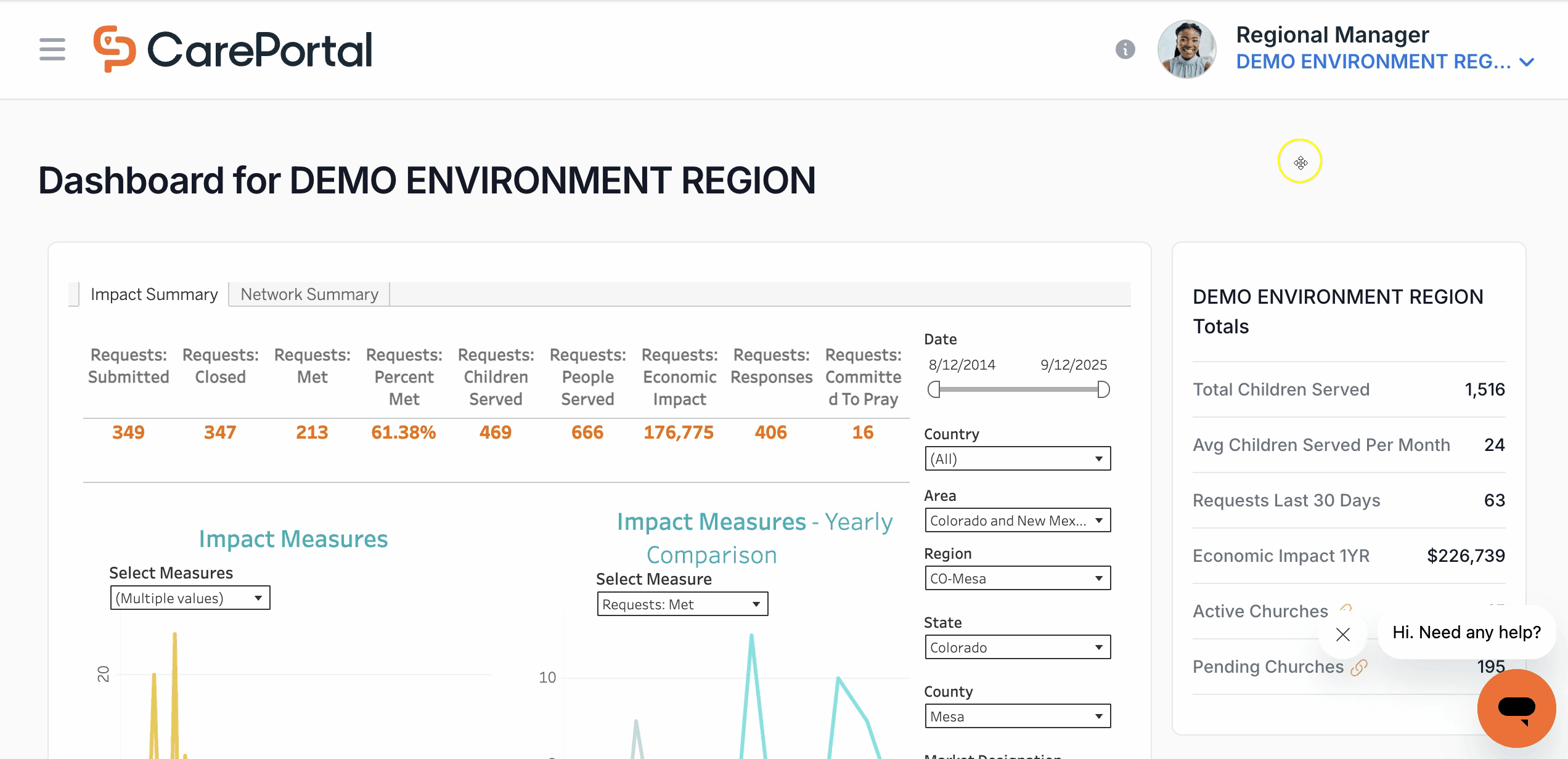Open the hamburger navigation menu
Image resolution: width=1568 pixels, height=759 pixels.
pos(52,49)
